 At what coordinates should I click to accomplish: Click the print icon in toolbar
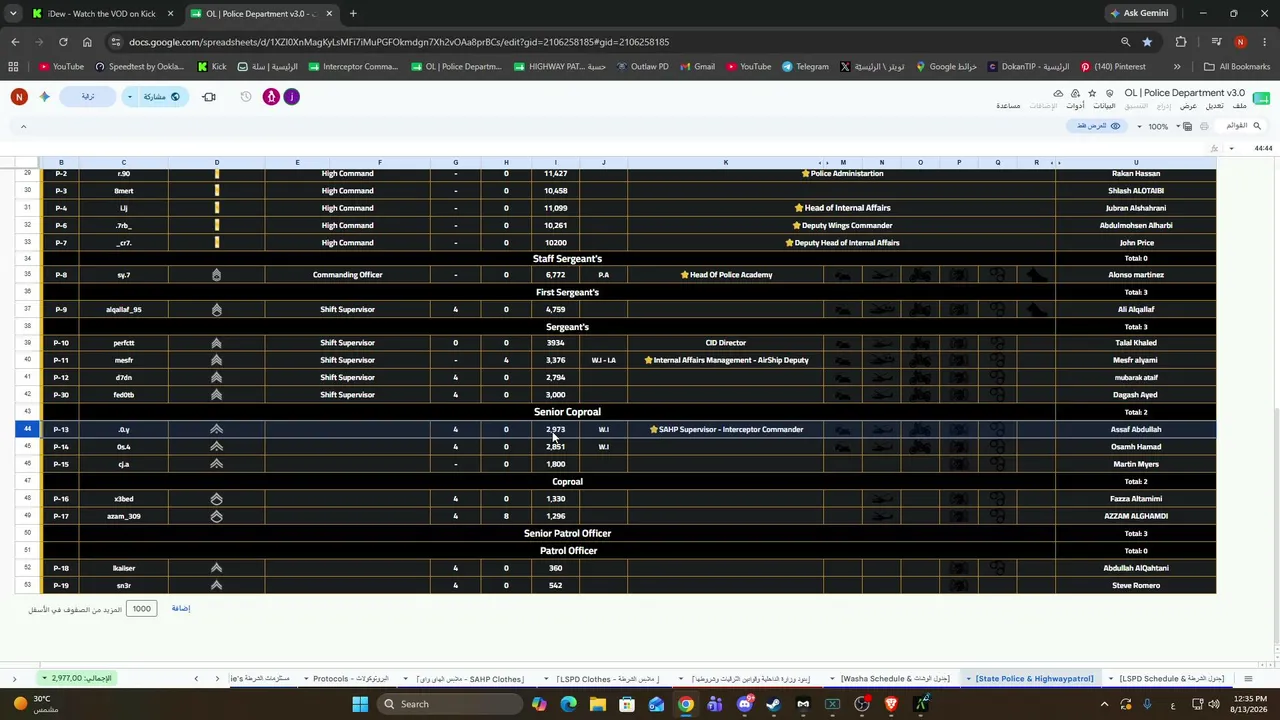coord(1204,126)
